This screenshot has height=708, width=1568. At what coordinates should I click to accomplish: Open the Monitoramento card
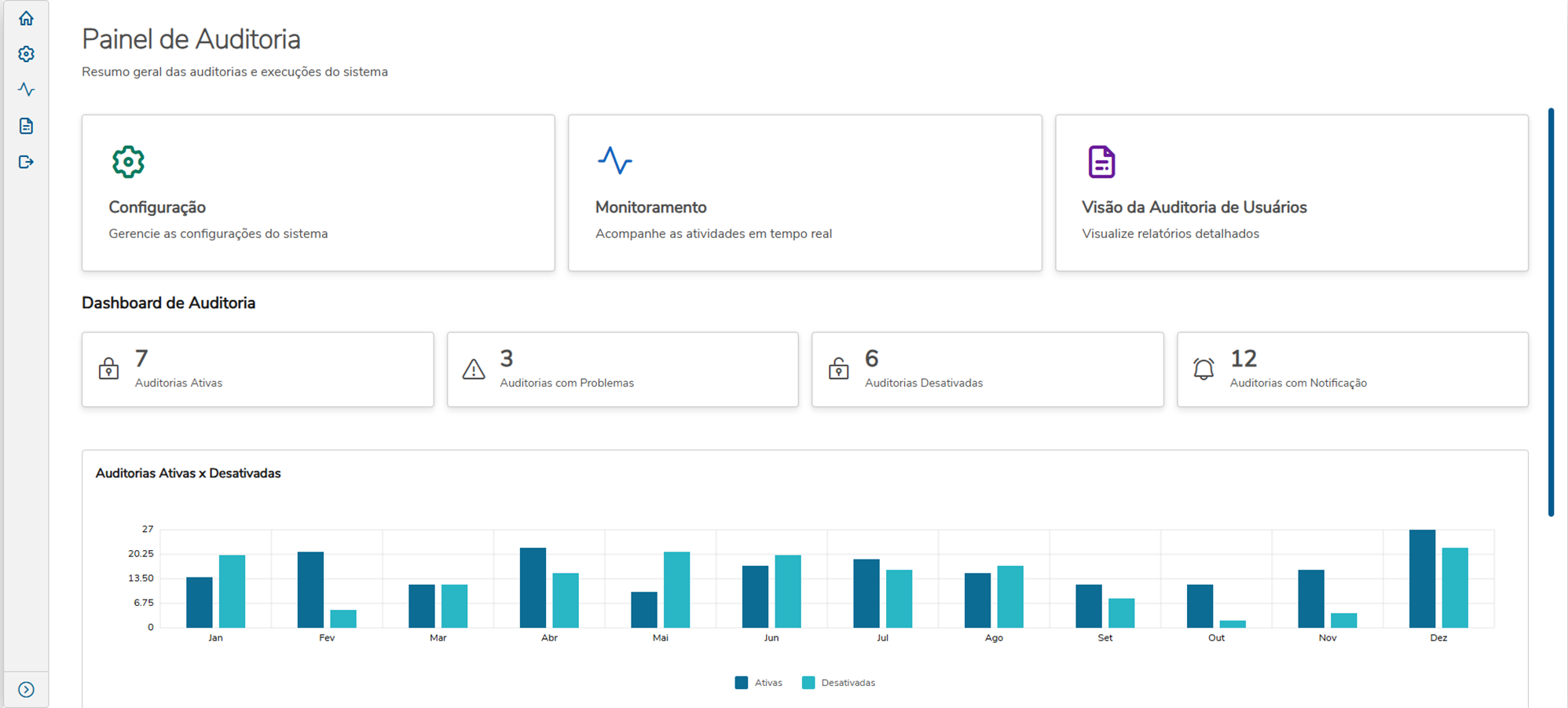pyautogui.click(x=804, y=193)
